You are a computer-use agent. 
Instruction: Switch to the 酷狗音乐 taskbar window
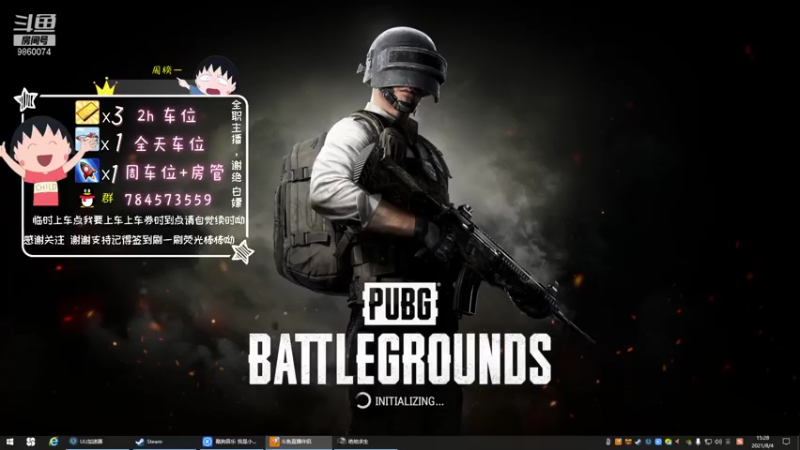click(x=231, y=442)
